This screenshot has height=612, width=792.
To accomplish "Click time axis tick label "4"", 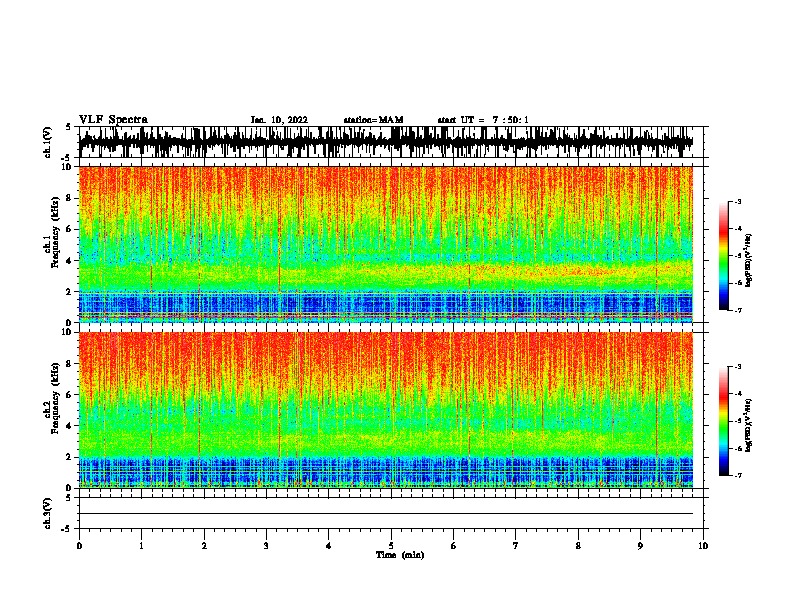I will point(329,546).
